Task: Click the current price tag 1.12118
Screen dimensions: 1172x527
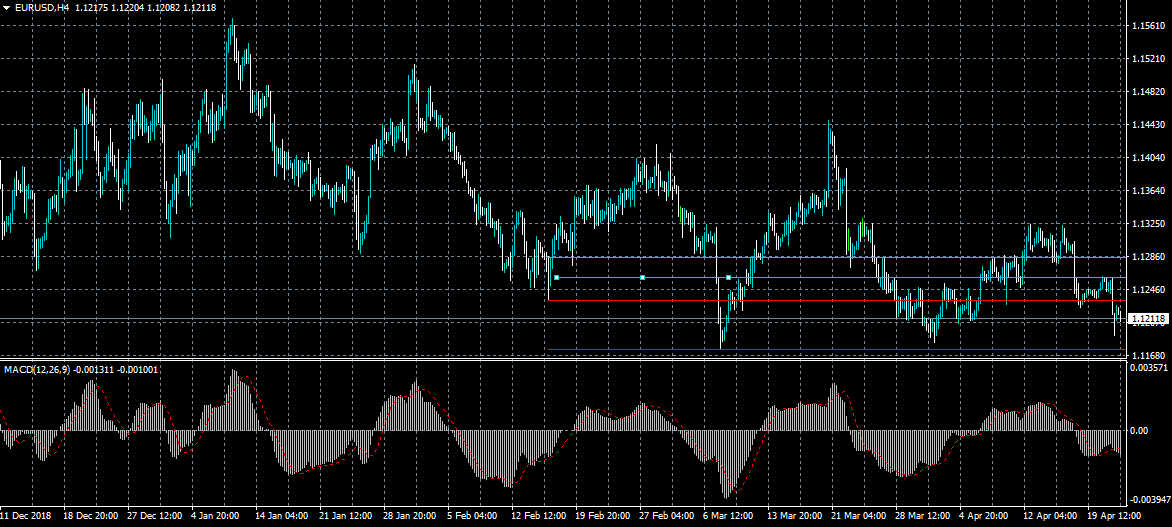Action: point(1147,319)
